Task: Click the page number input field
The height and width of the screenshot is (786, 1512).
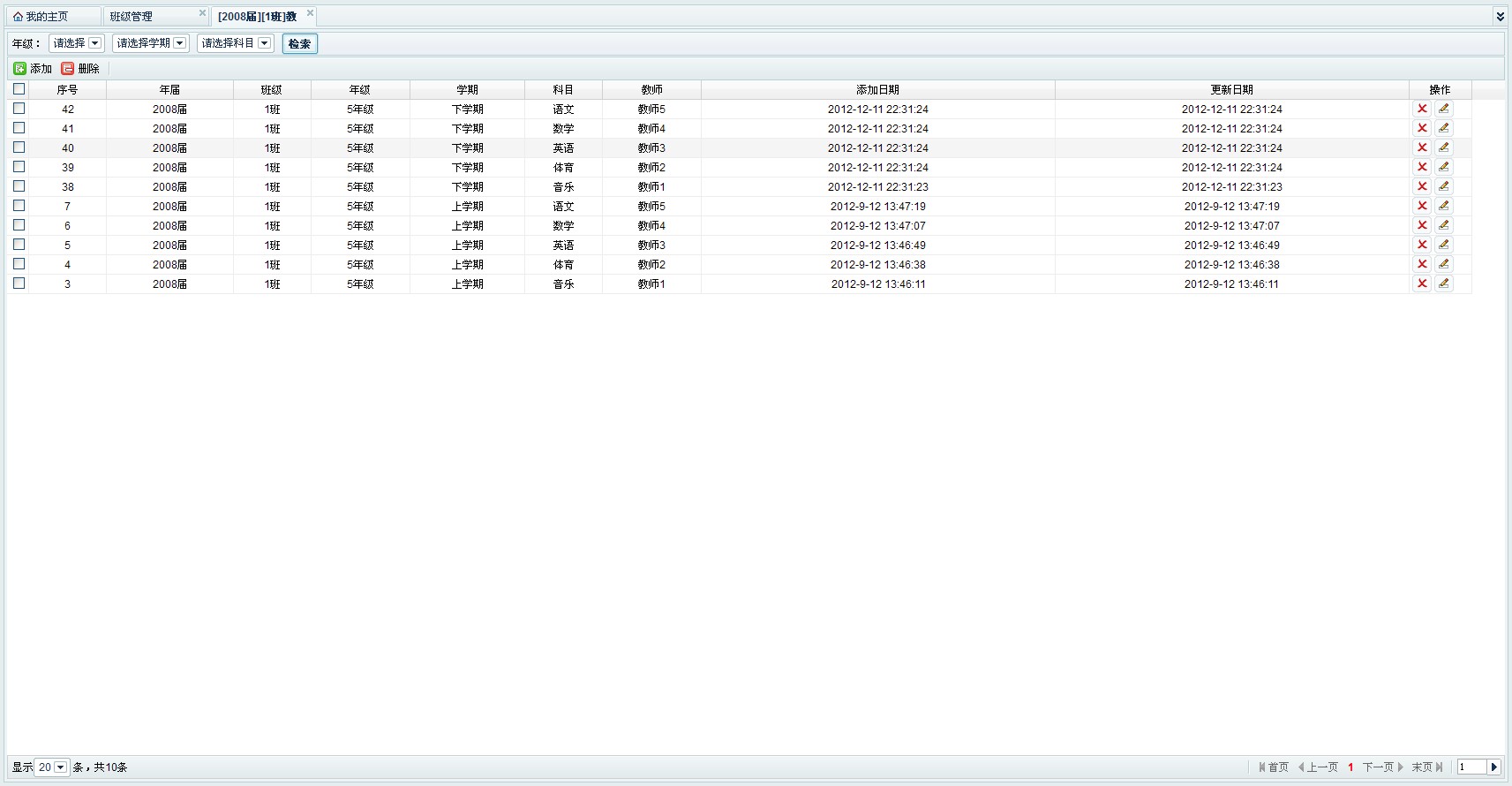Action: 1471,767
